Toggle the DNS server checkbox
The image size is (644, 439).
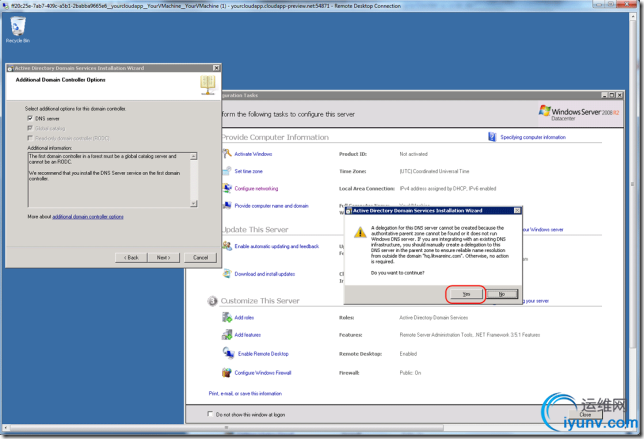(x=30, y=118)
